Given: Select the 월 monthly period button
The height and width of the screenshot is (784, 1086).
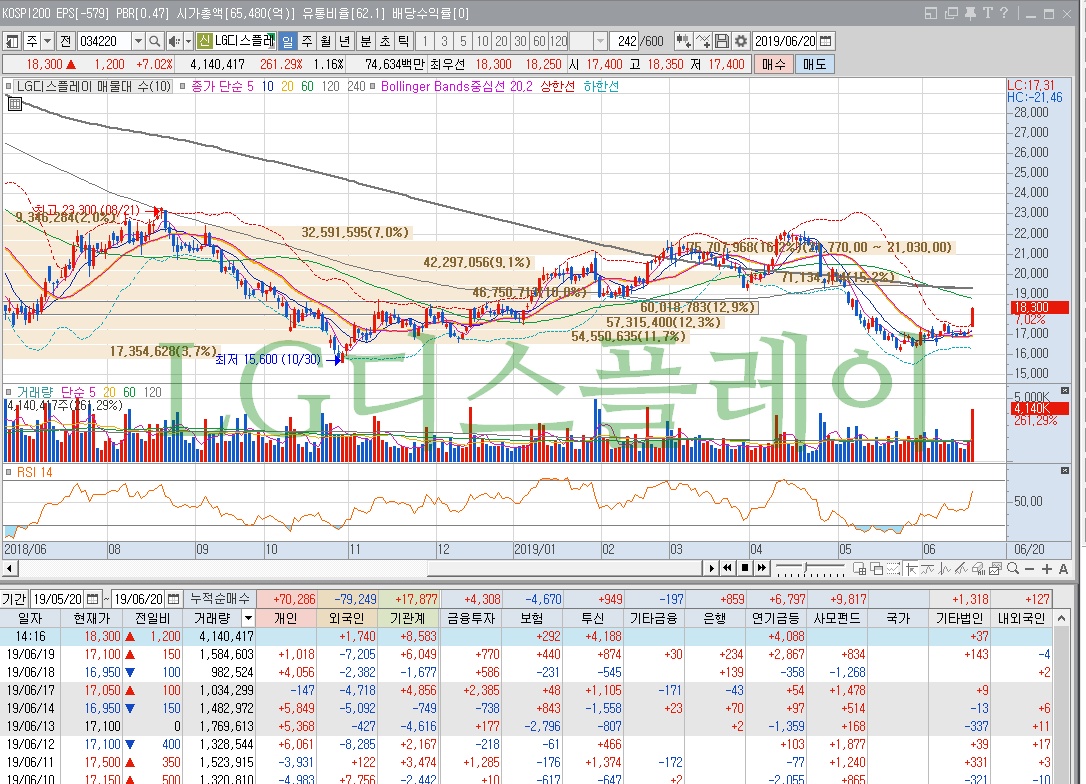Looking at the screenshot, I should [x=326, y=42].
